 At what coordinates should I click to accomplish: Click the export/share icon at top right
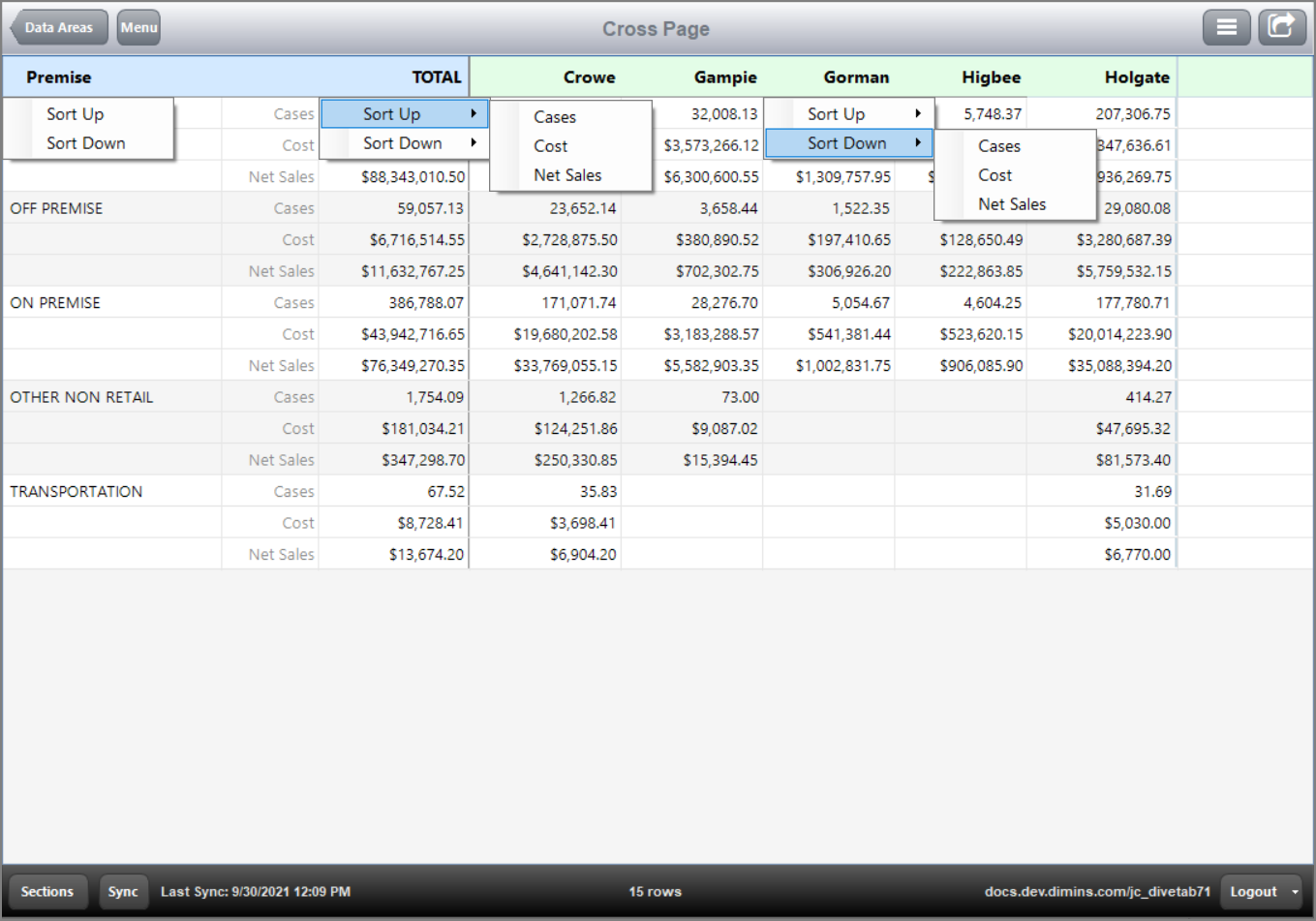point(1281,26)
